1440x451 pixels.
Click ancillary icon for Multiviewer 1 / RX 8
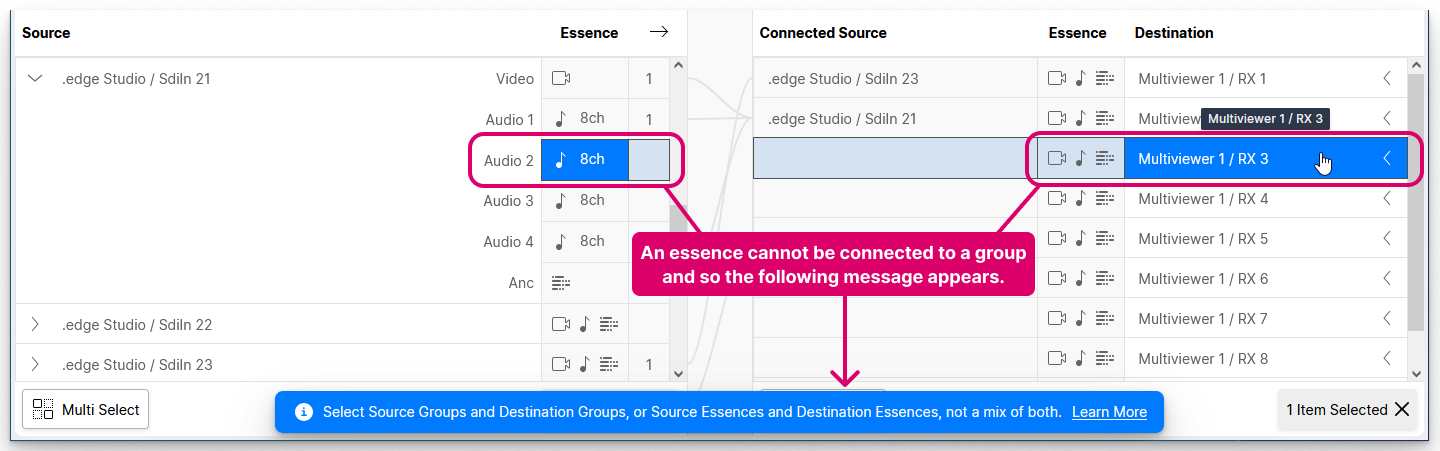pyautogui.click(x=1104, y=359)
